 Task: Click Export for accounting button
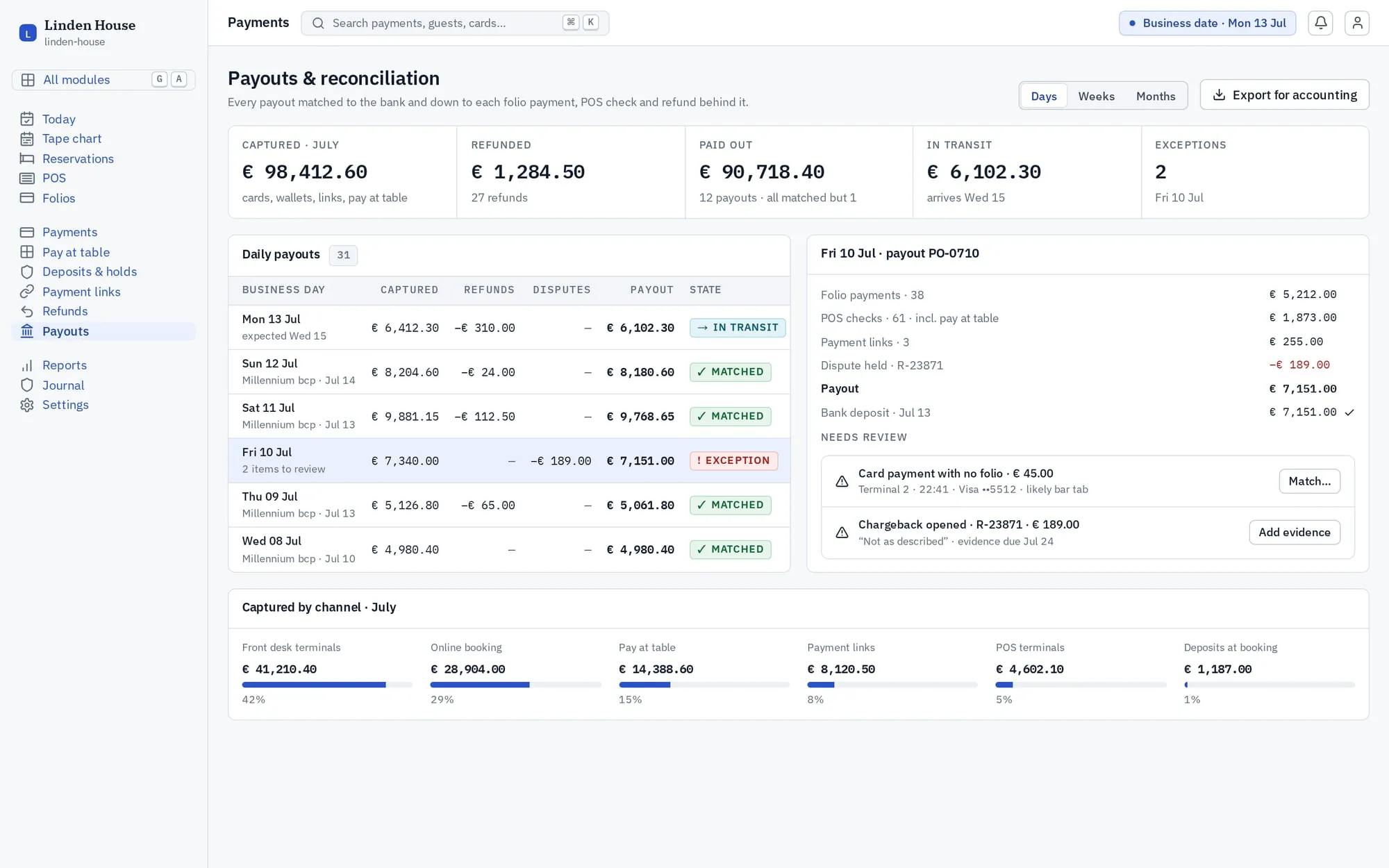1284,94
